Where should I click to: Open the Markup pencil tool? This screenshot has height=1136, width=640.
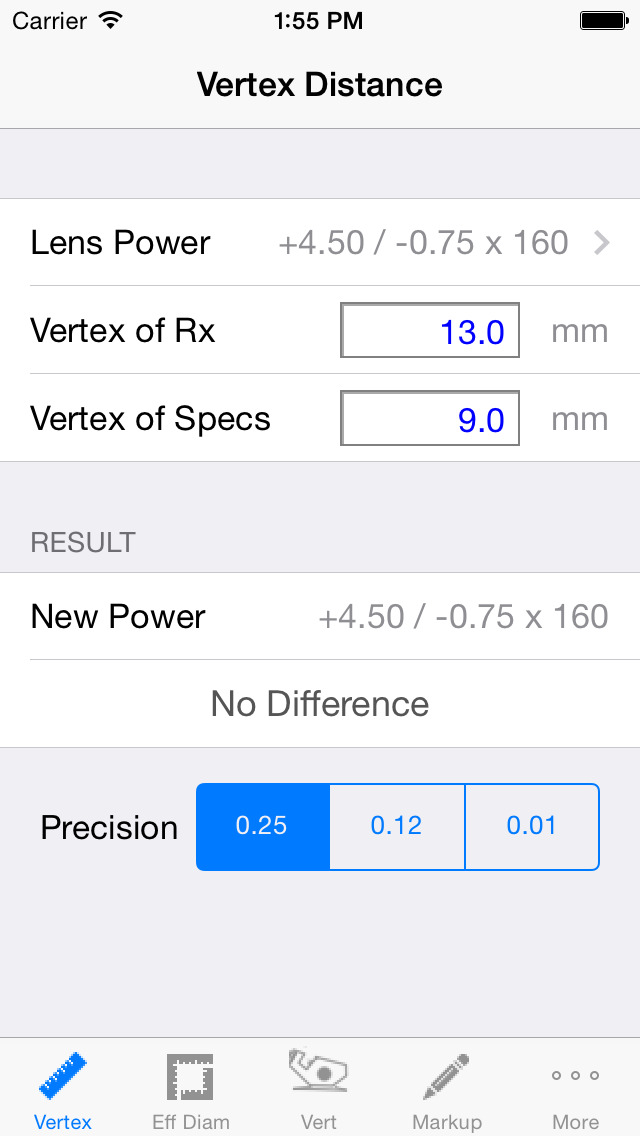pos(446,1075)
